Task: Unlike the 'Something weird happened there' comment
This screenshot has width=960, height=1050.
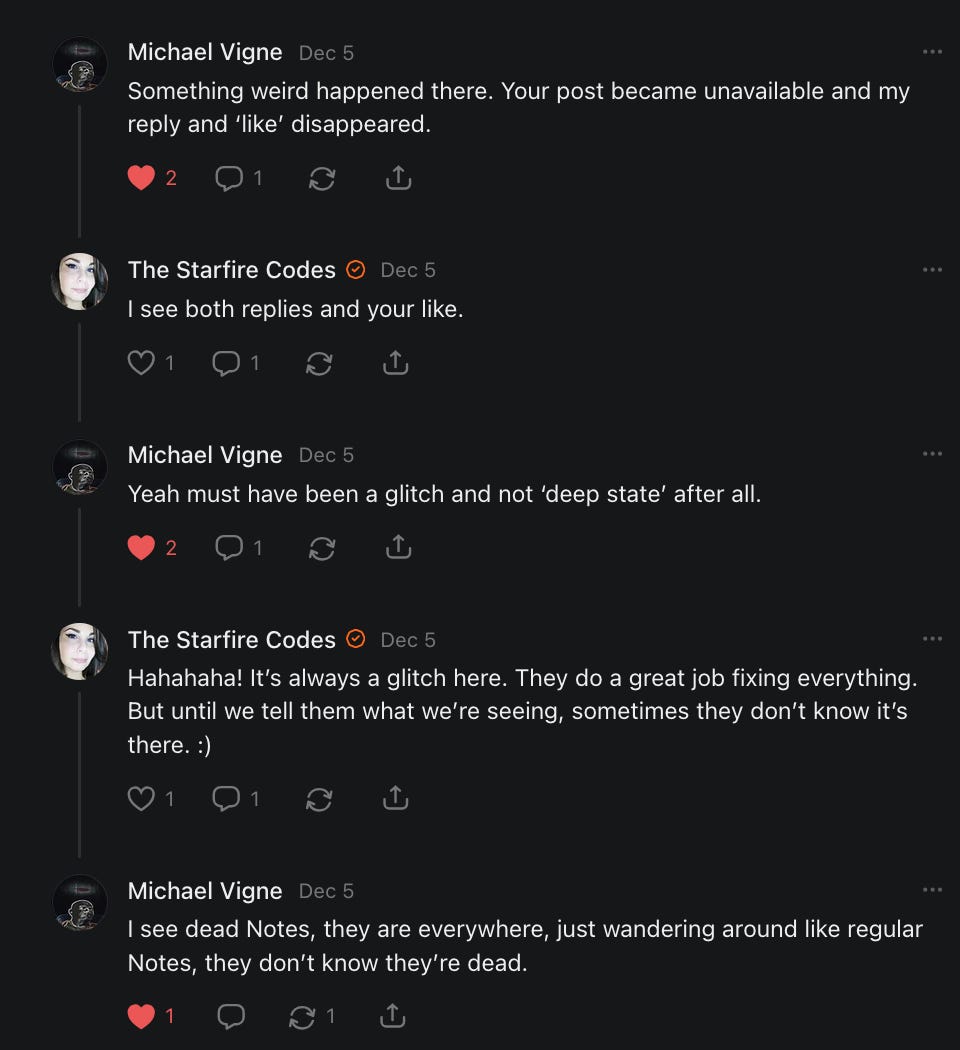Action: (142, 178)
